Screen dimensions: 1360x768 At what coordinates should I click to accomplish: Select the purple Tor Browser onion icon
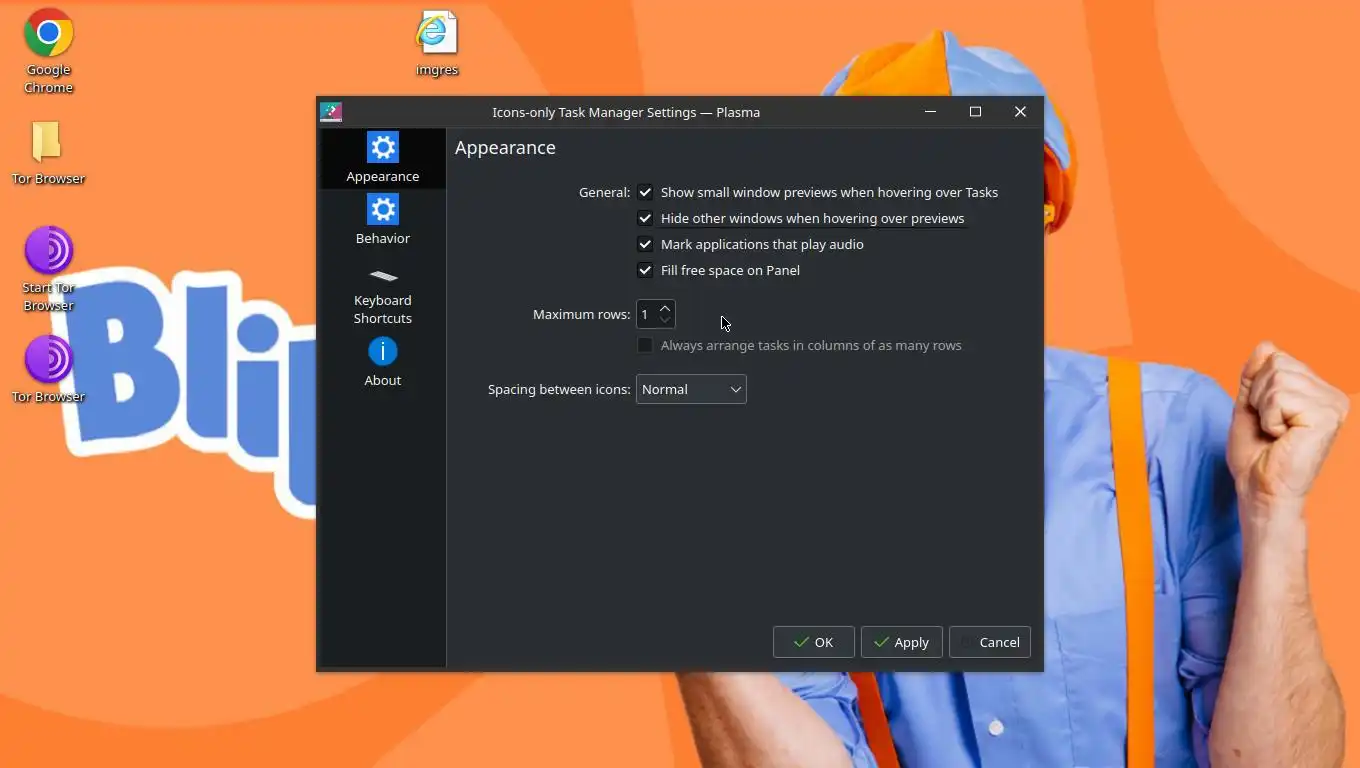(48, 369)
